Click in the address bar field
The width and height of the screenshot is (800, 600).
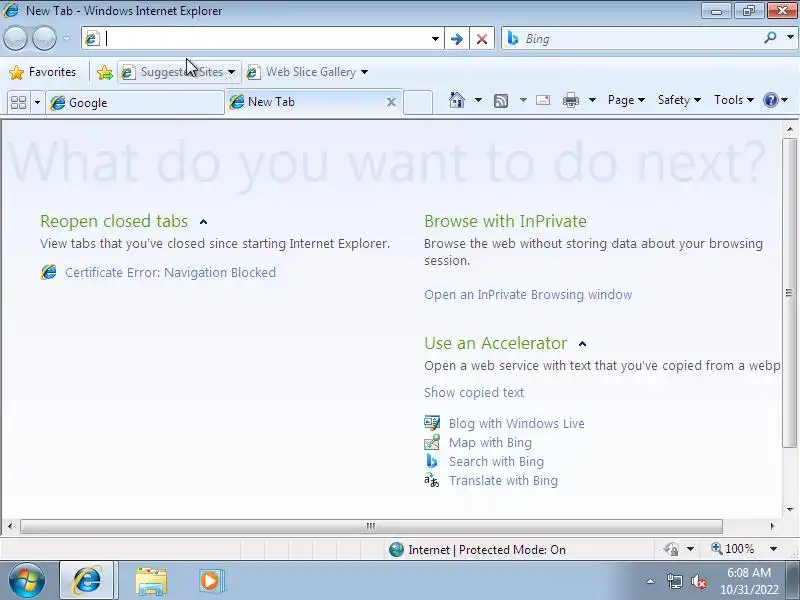click(x=265, y=38)
